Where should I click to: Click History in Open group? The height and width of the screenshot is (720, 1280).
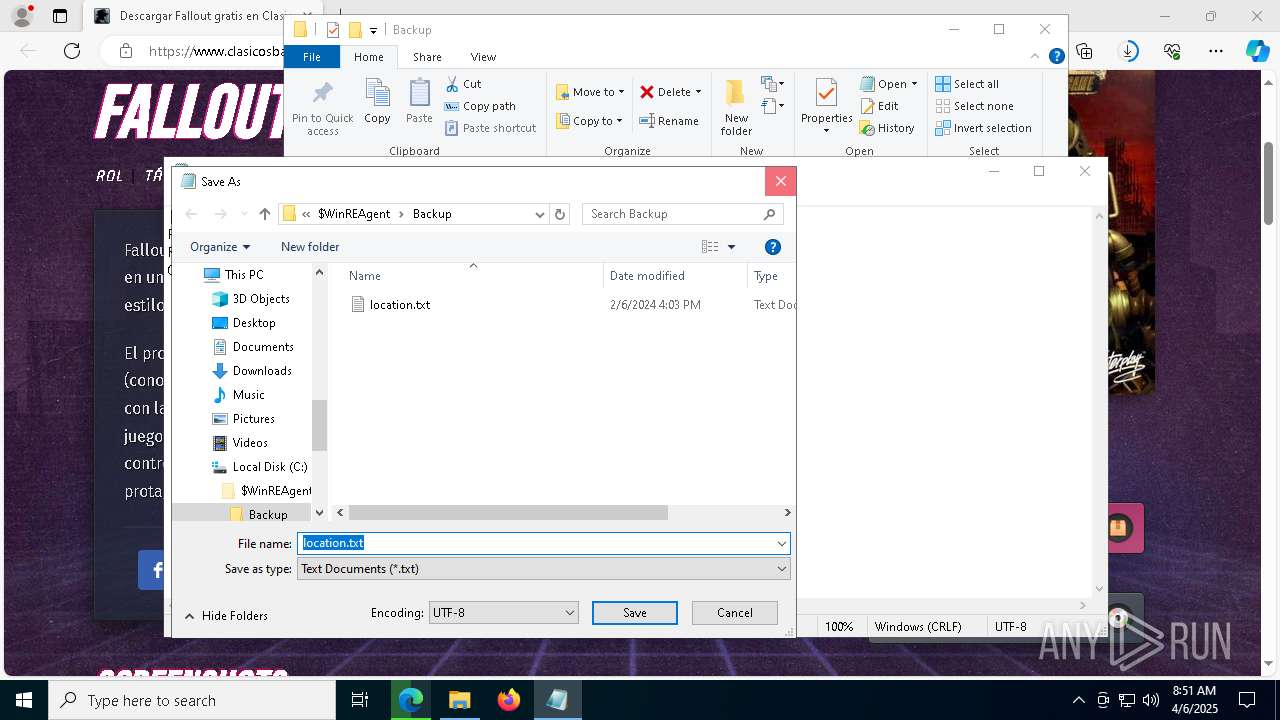click(x=887, y=128)
